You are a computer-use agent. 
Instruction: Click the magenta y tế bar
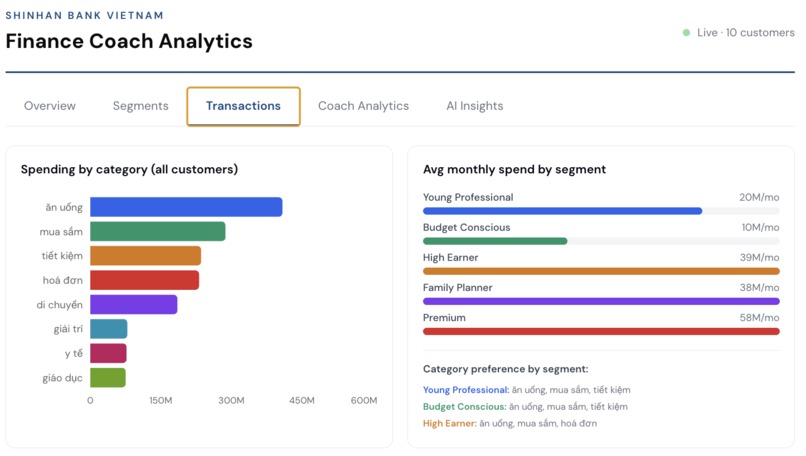(108, 353)
